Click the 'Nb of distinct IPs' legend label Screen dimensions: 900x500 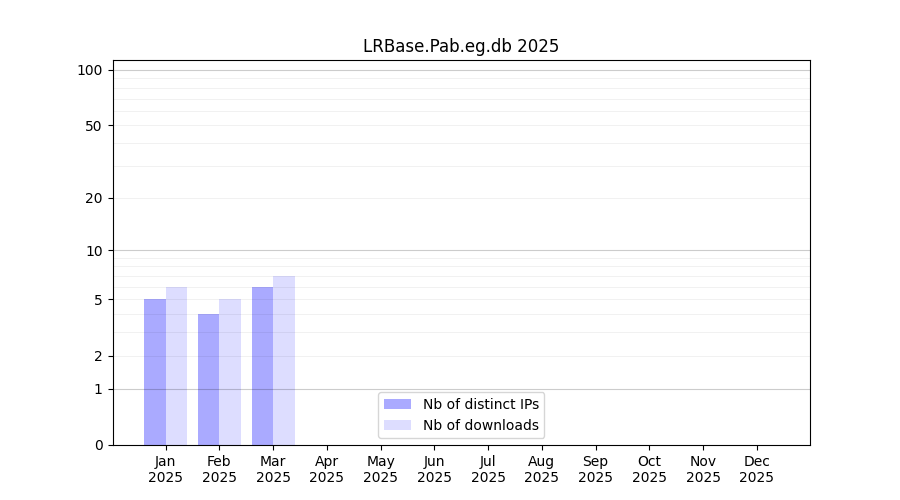click(480, 404)
